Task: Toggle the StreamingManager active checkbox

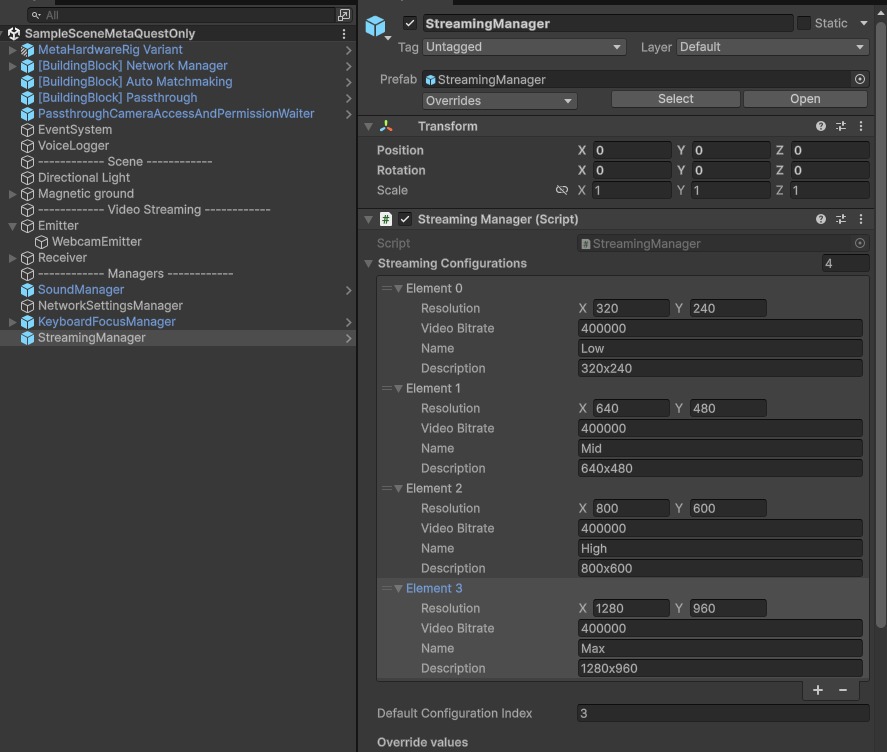Action: (410, 23)
